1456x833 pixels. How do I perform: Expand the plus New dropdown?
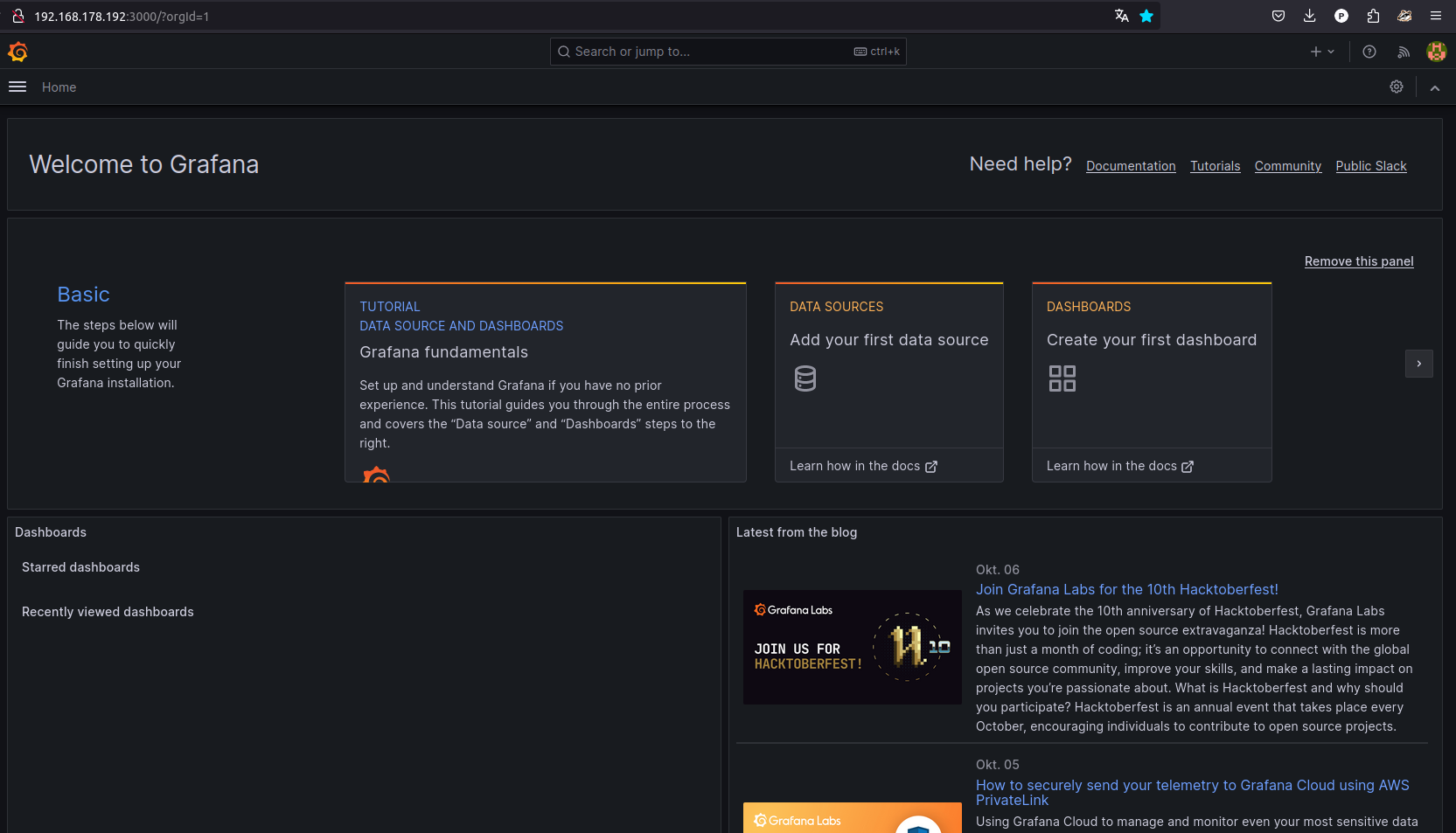pyautogui.click(x=1321, y=52)
